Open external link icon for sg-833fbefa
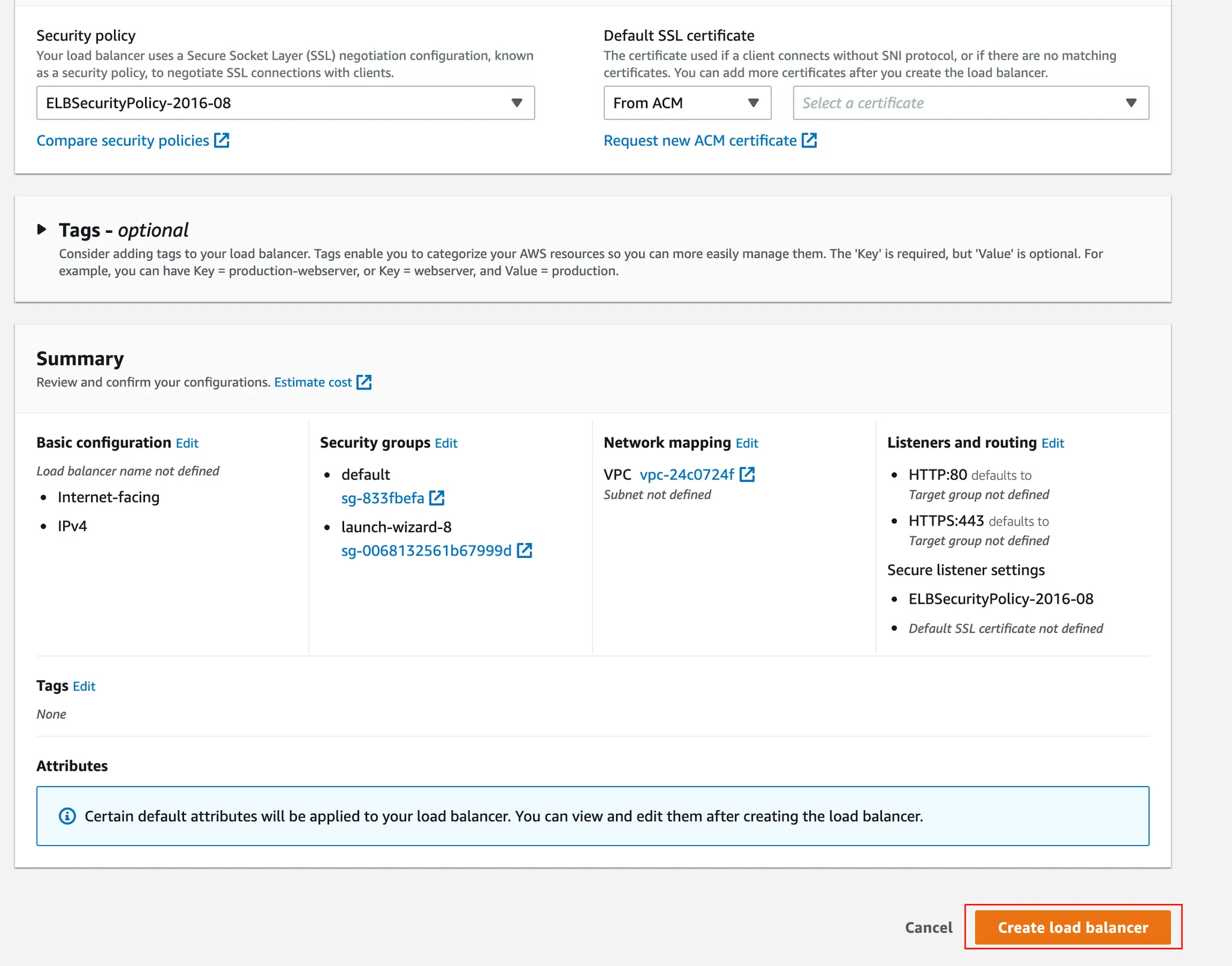The height and width of the screenshot is (966, 1232). click(437, 498)
